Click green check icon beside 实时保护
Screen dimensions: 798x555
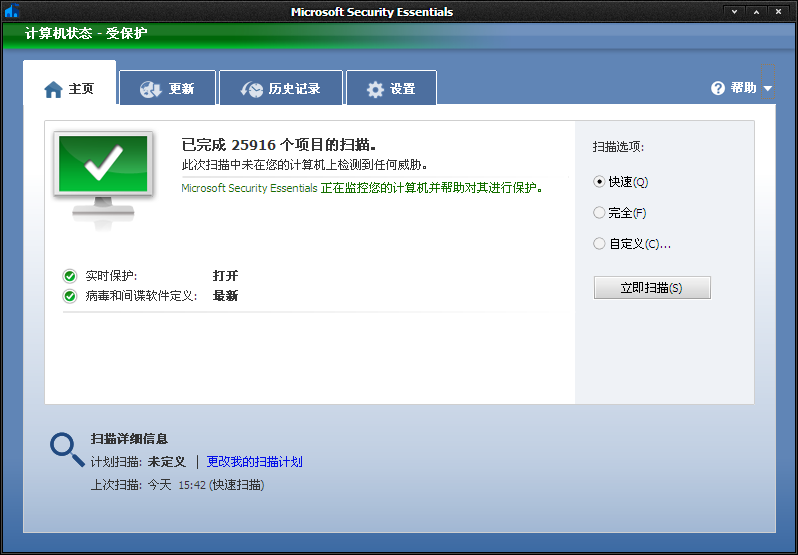[70, 276]
